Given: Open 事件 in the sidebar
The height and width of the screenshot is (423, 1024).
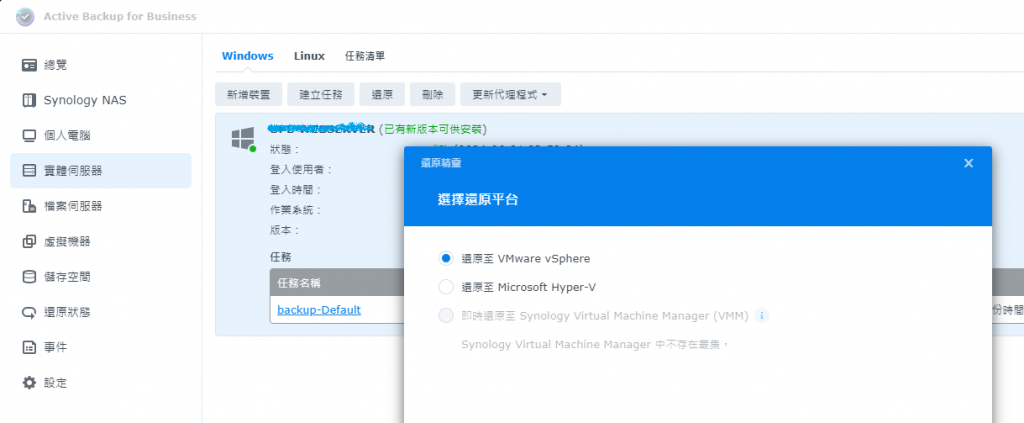Looking at the screenshot, I should coord(101,347).
